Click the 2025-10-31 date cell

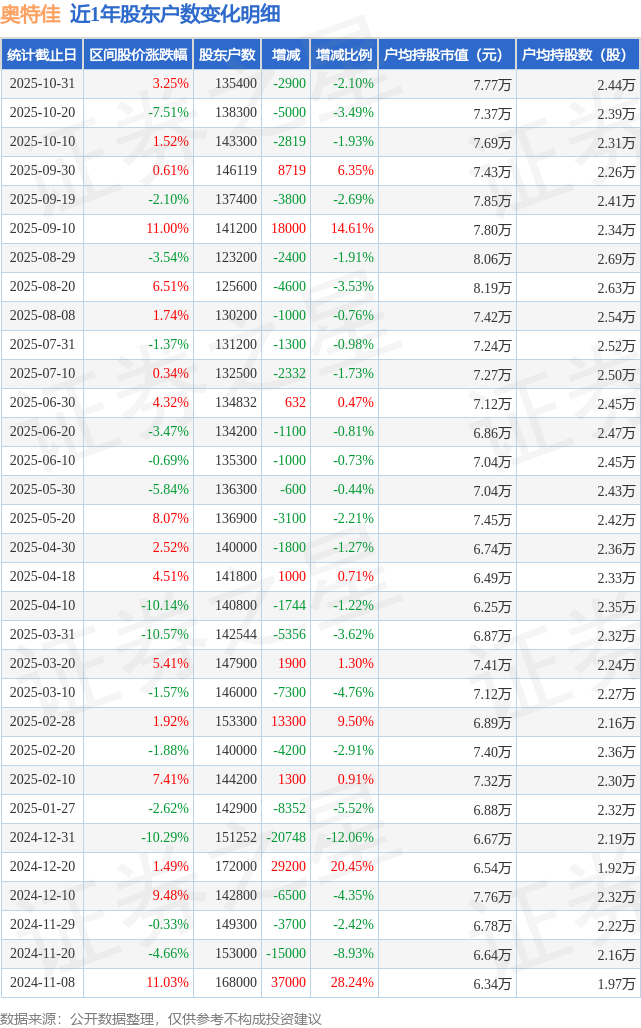(x=42, y=84)
